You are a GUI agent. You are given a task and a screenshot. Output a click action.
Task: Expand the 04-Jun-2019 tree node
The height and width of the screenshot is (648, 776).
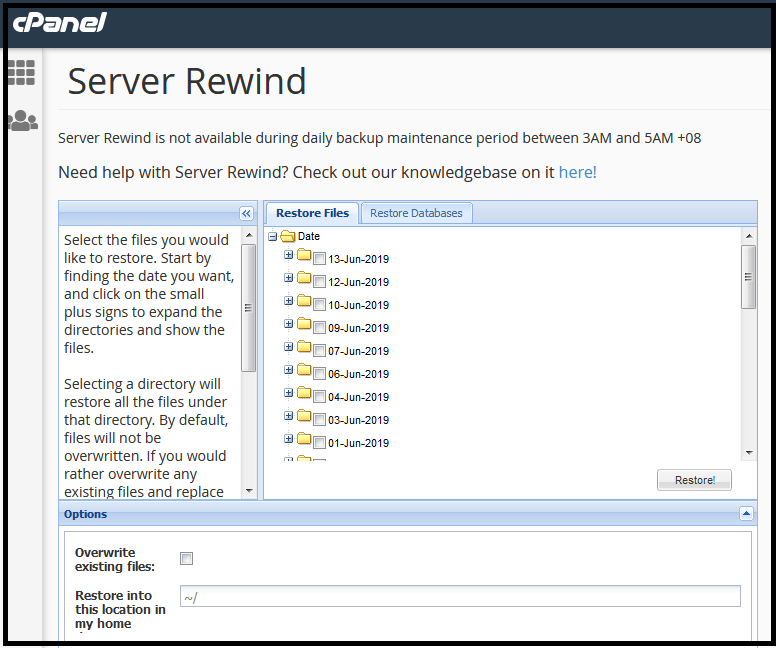pyautogui.click(x=289, y=393)
